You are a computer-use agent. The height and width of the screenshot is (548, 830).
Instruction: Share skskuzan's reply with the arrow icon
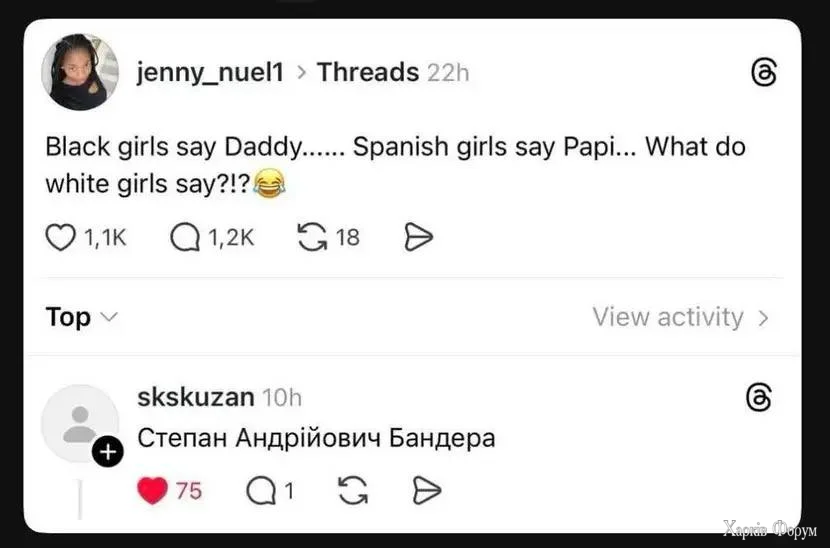(427, 490)
